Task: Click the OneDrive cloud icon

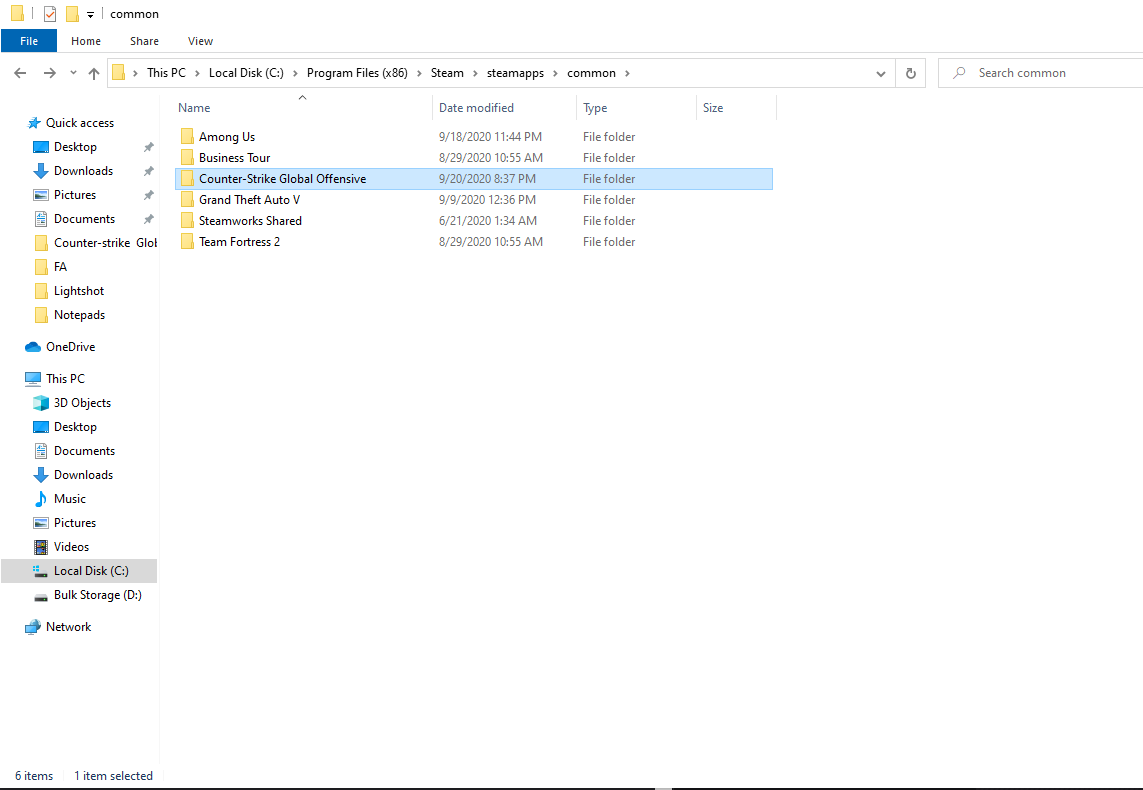Action: [x=33, y=347]
